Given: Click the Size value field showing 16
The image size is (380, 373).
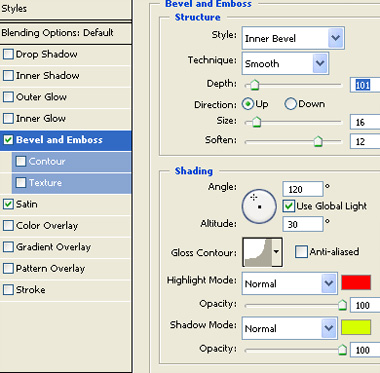Looking at the screenshot, I should (x=365, y=122).
